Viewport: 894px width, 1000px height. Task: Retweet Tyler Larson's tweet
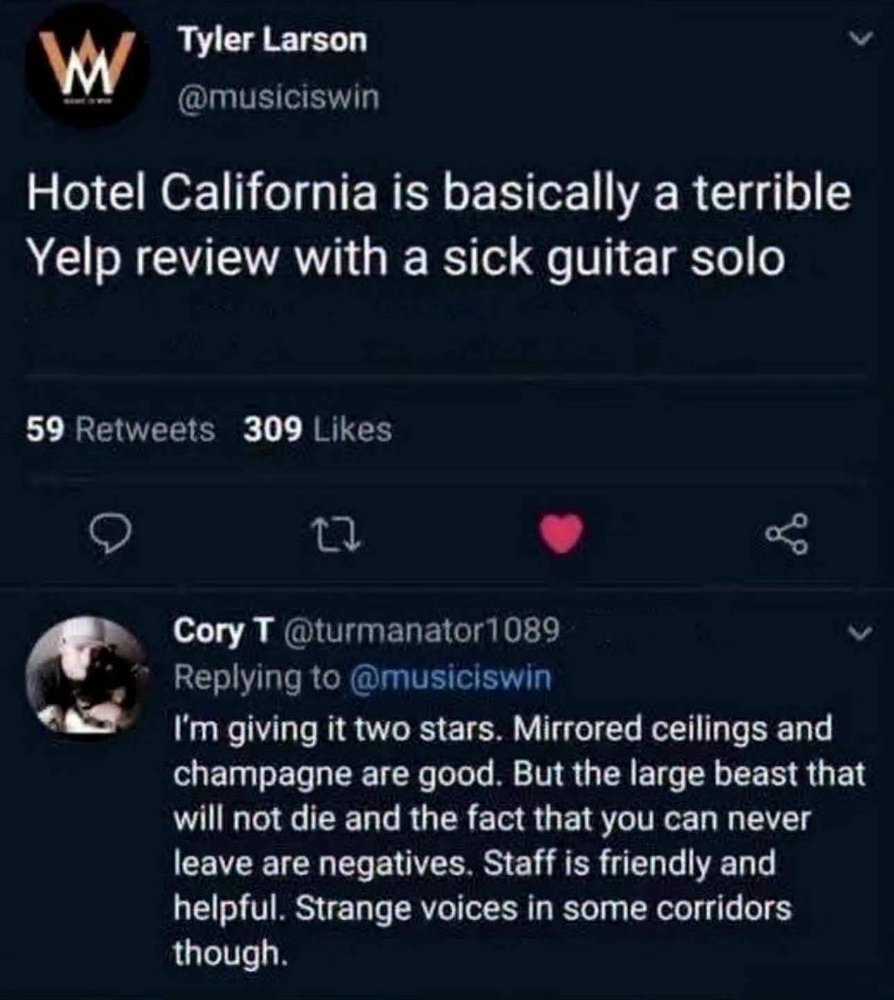pyautogui.click(x=336, y=534)
